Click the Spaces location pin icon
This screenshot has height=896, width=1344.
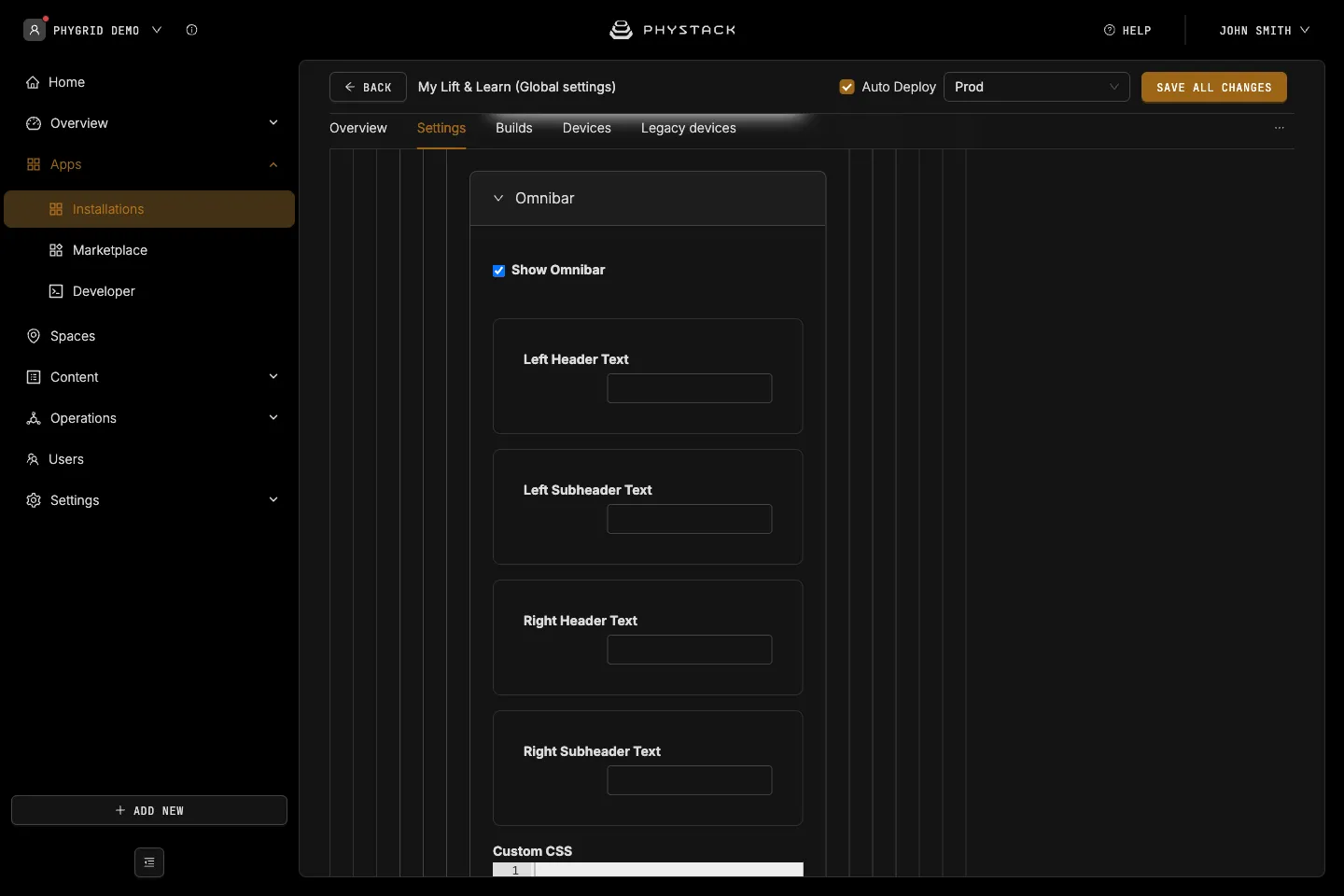click(x=34, y=336)
